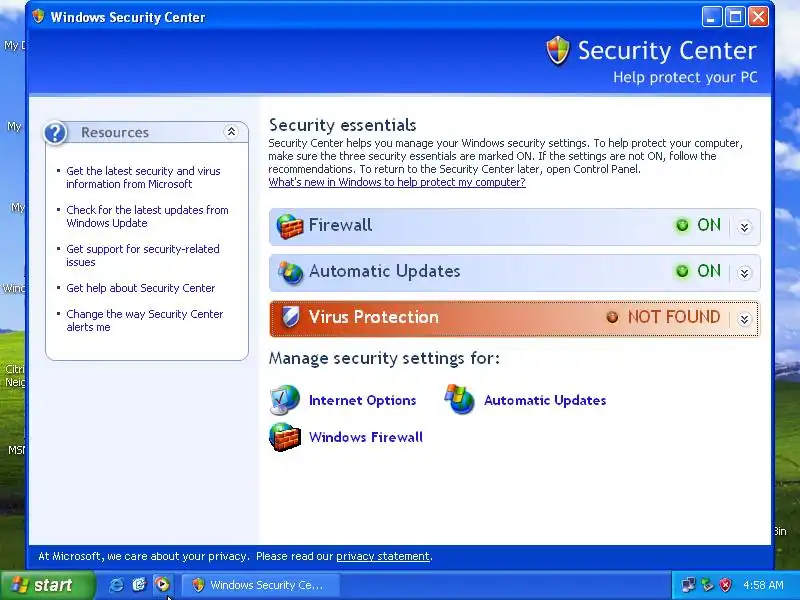This screenshot has height=600, width=800.
Task: Expand the Firewall section chevron
Action: [744, 227]
